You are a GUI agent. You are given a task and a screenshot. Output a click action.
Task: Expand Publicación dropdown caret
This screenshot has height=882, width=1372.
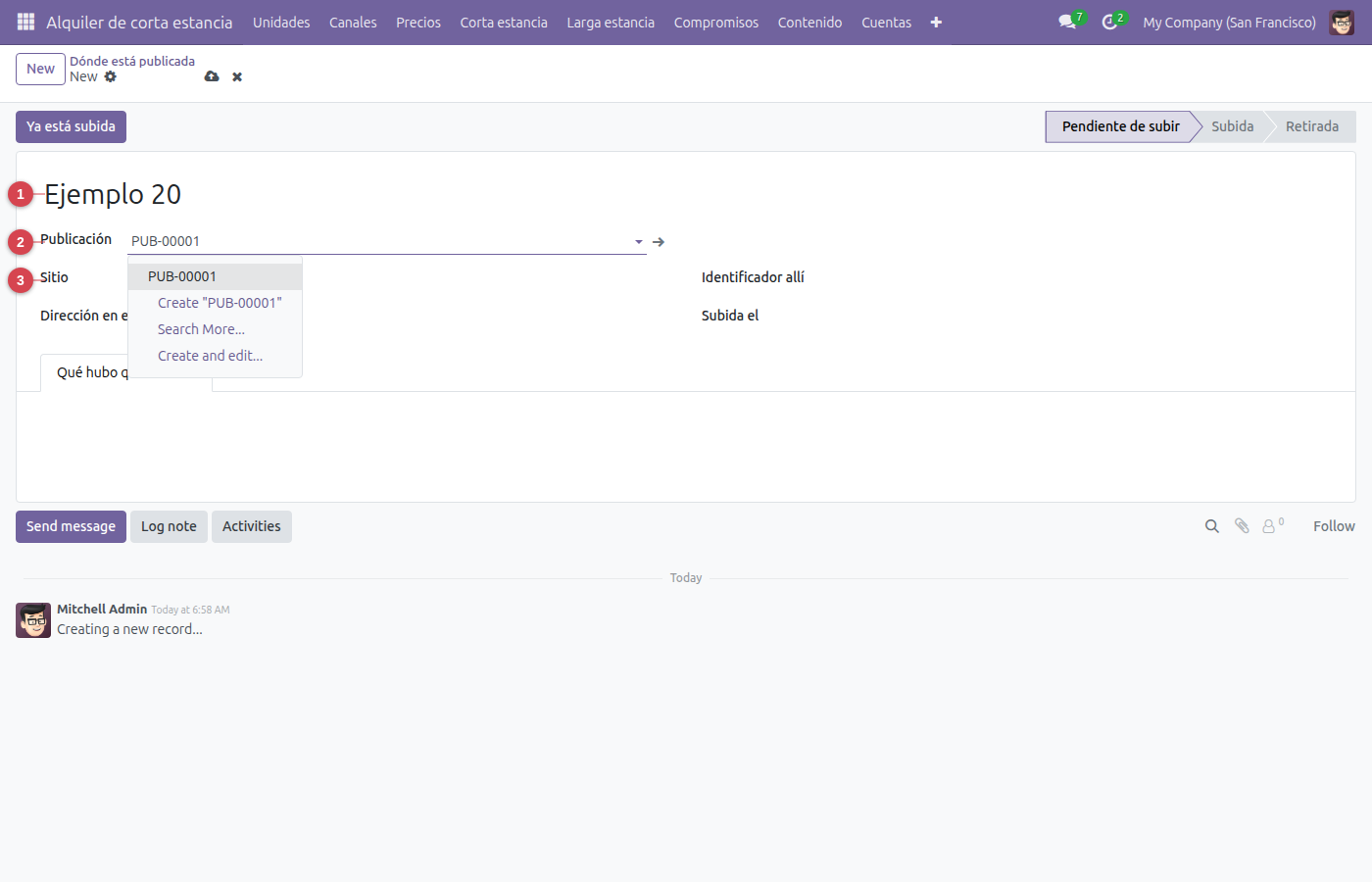pos(638,241)
